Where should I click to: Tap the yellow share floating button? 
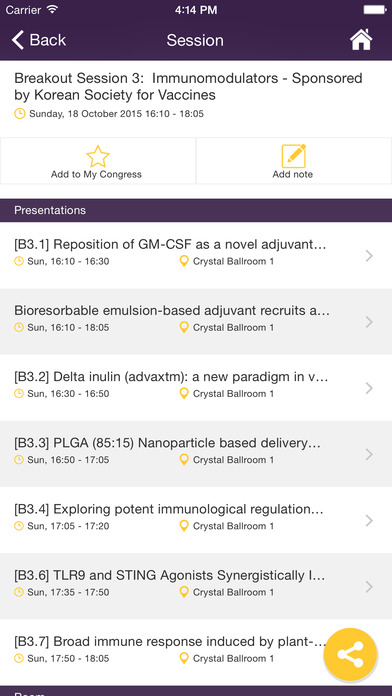coord(350,655)
